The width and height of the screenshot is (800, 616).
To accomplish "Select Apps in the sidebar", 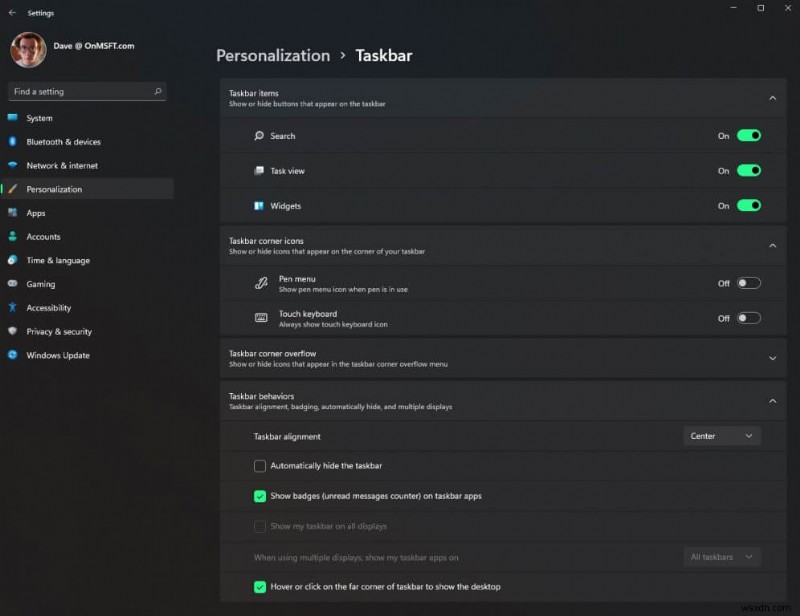I will tap(35, 212).
